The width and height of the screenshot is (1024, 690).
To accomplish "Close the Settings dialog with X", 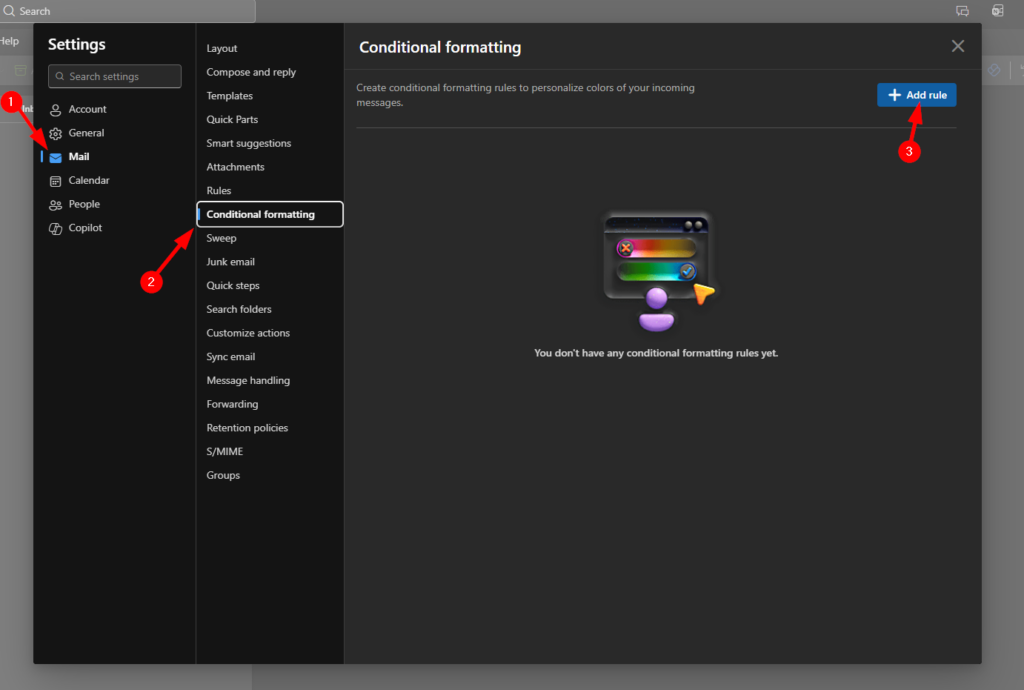I will pyautogui.click(x=957, y=46).
